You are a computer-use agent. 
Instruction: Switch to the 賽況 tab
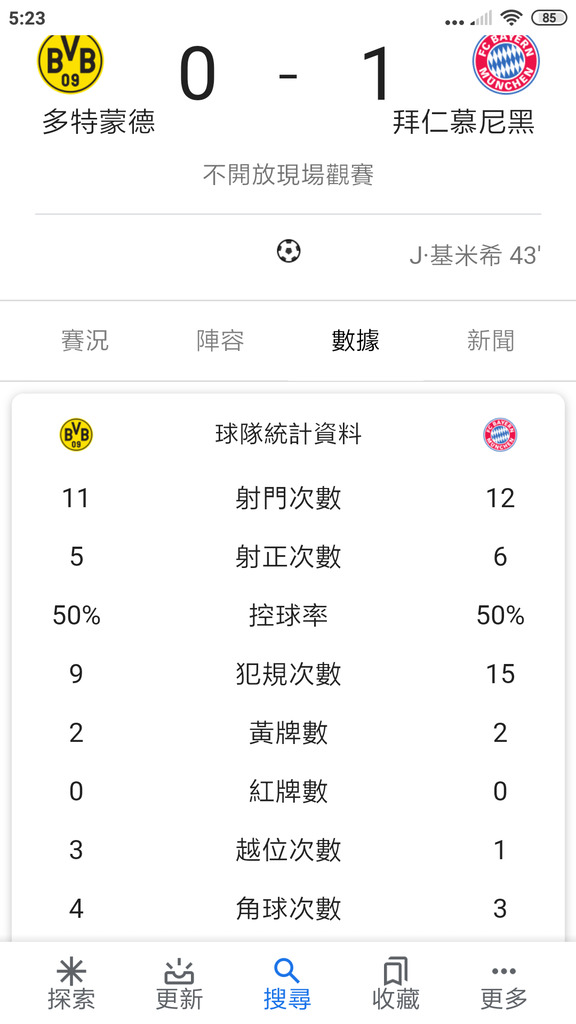[x=85, y=341]
